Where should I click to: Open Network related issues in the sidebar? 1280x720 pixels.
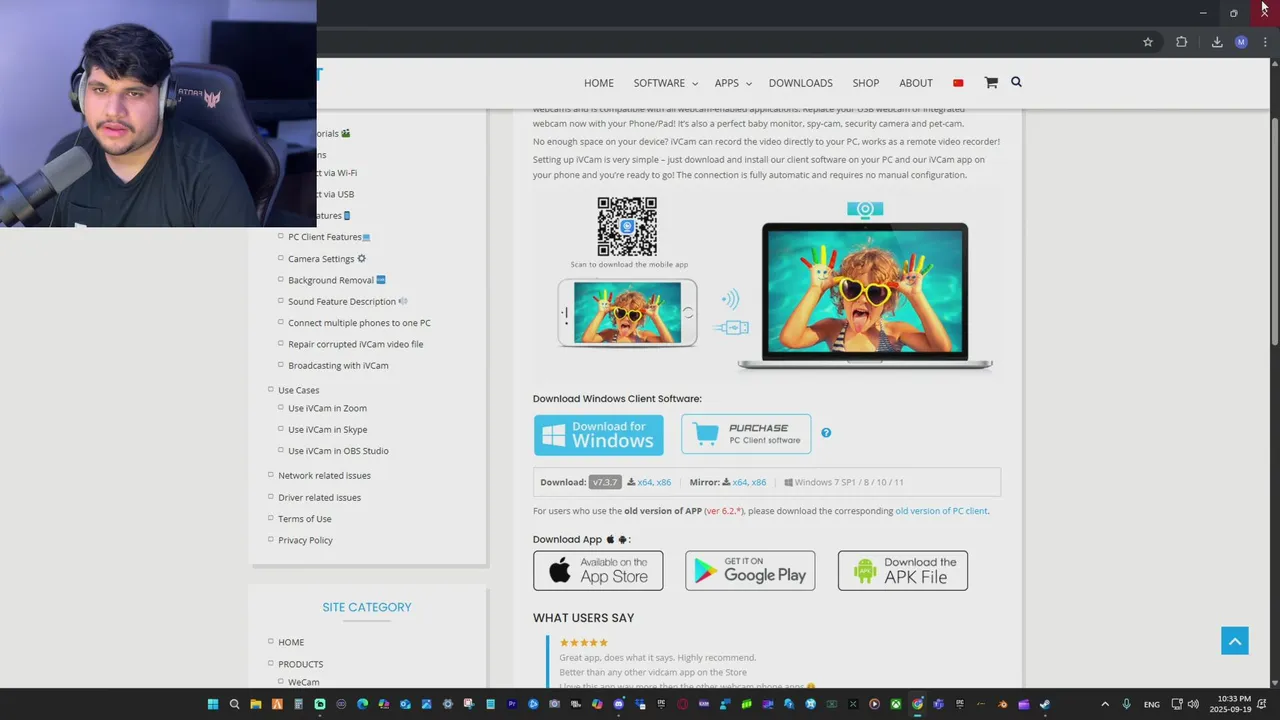pos(324,476)
